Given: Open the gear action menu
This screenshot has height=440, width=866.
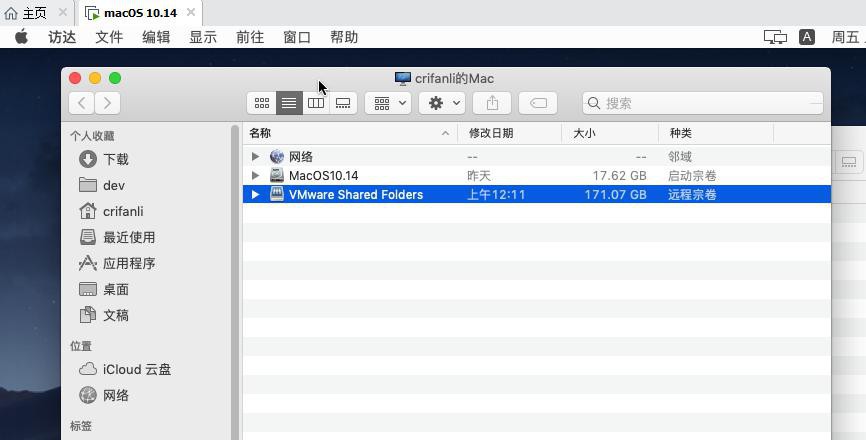Looking at the screenshot, I should [442, 103].
